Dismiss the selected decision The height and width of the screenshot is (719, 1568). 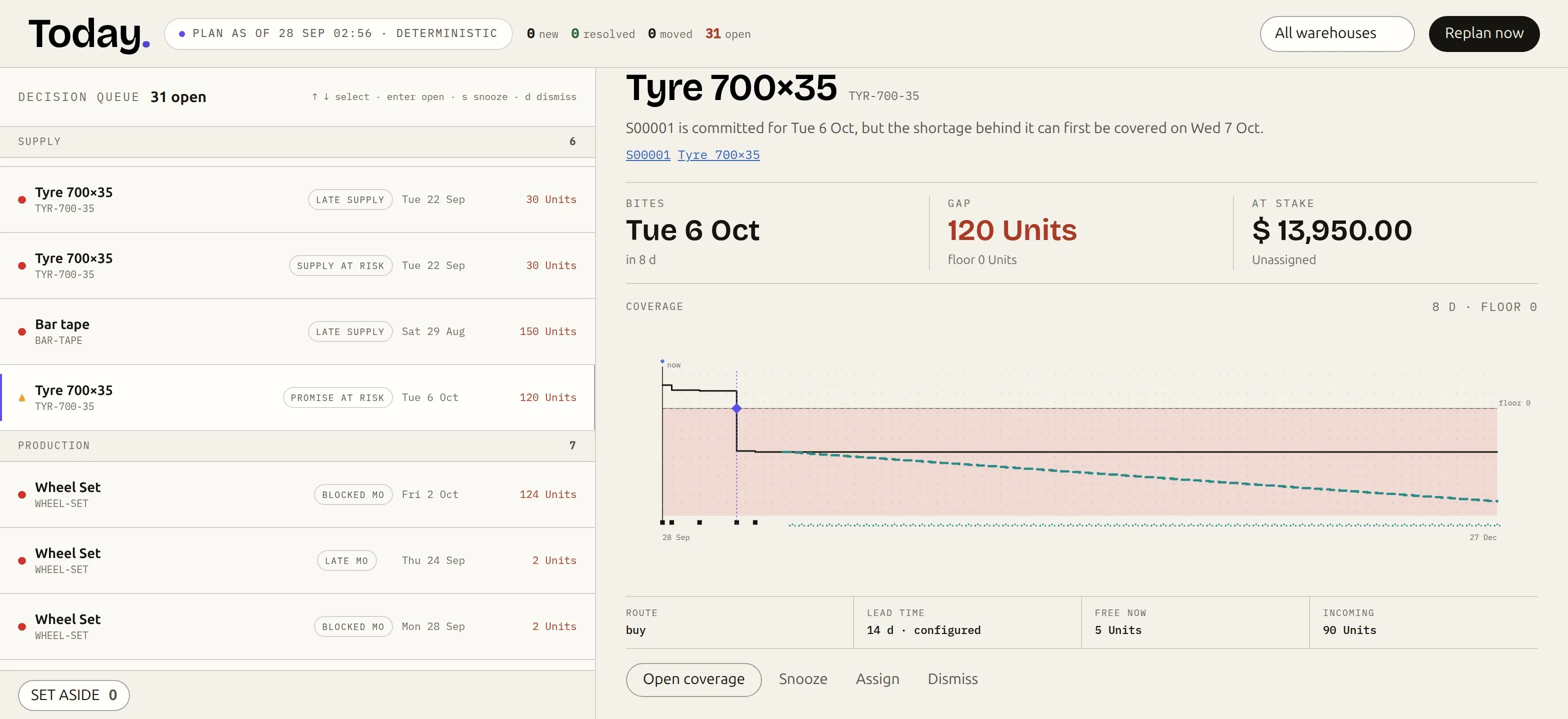(952, 679)
